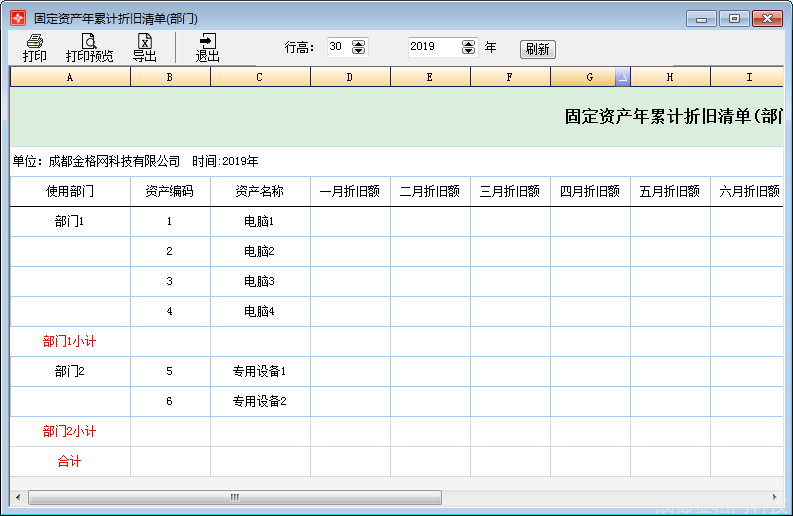Click the scrollbar left arrow

coord(18,497)
